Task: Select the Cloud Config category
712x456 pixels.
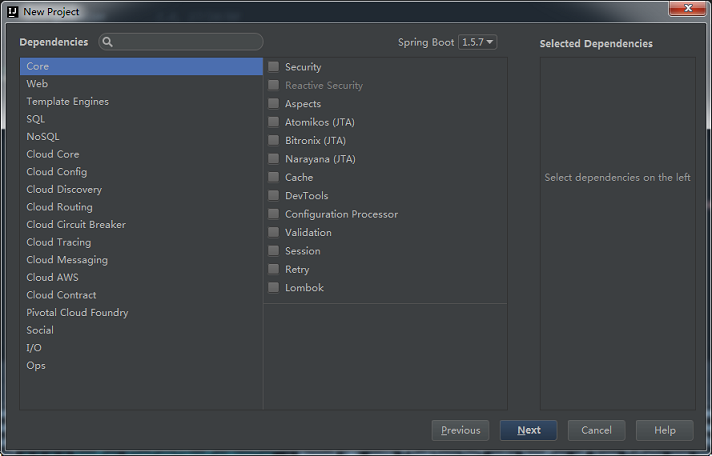Action: [141, 172]
